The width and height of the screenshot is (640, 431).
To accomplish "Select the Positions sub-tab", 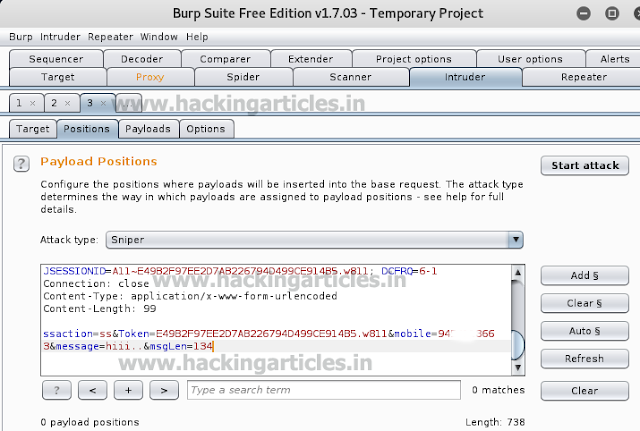I will point(87,129).
